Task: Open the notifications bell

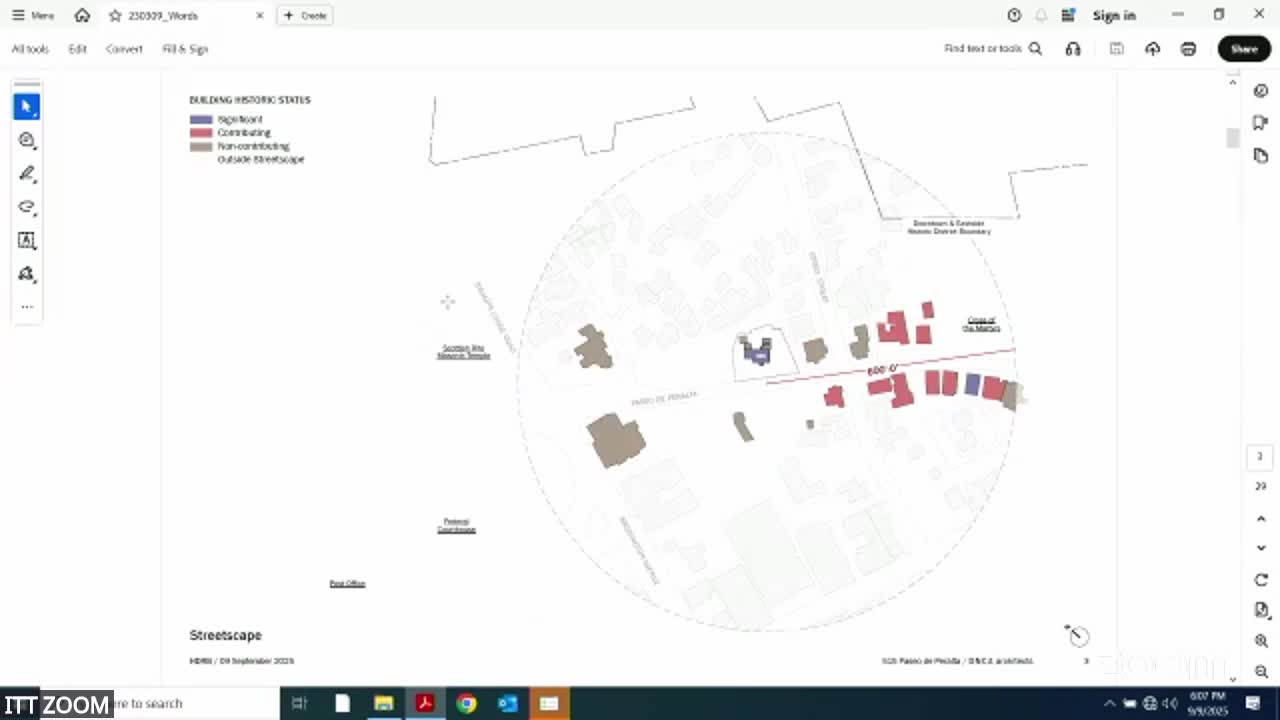Action: click(1041, 15)
